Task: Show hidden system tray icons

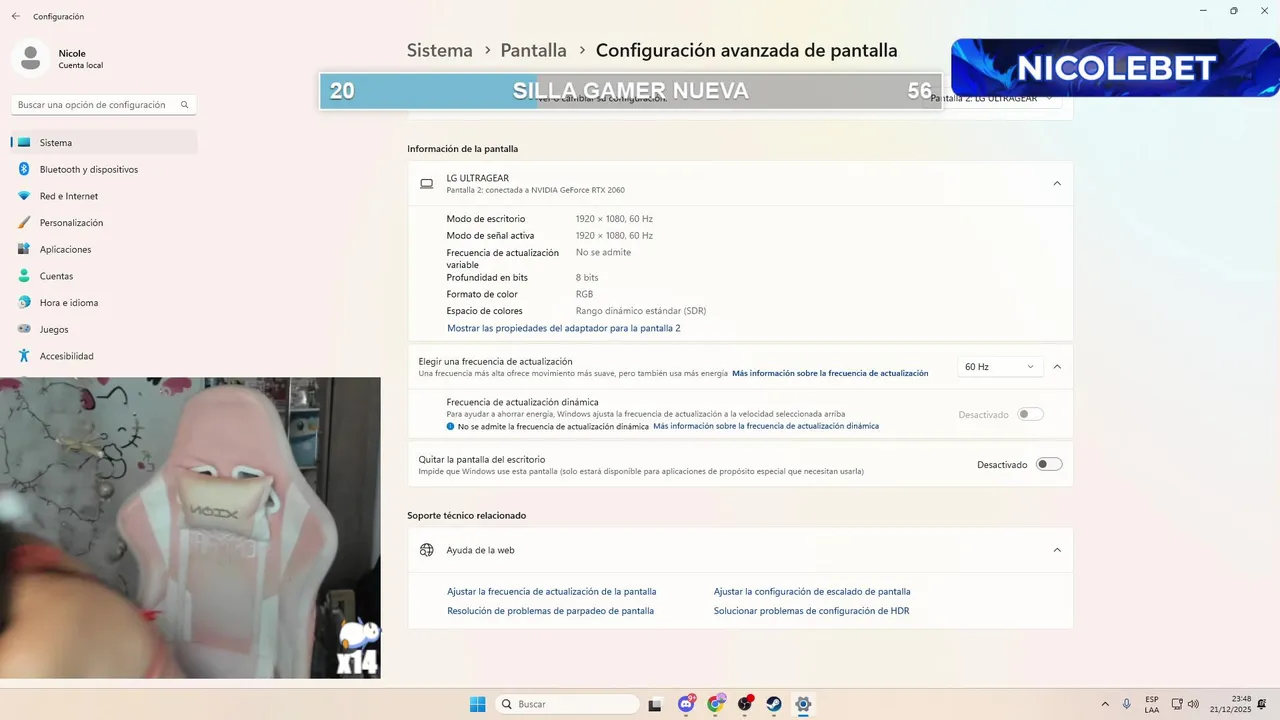Action: click(1105, 704)
